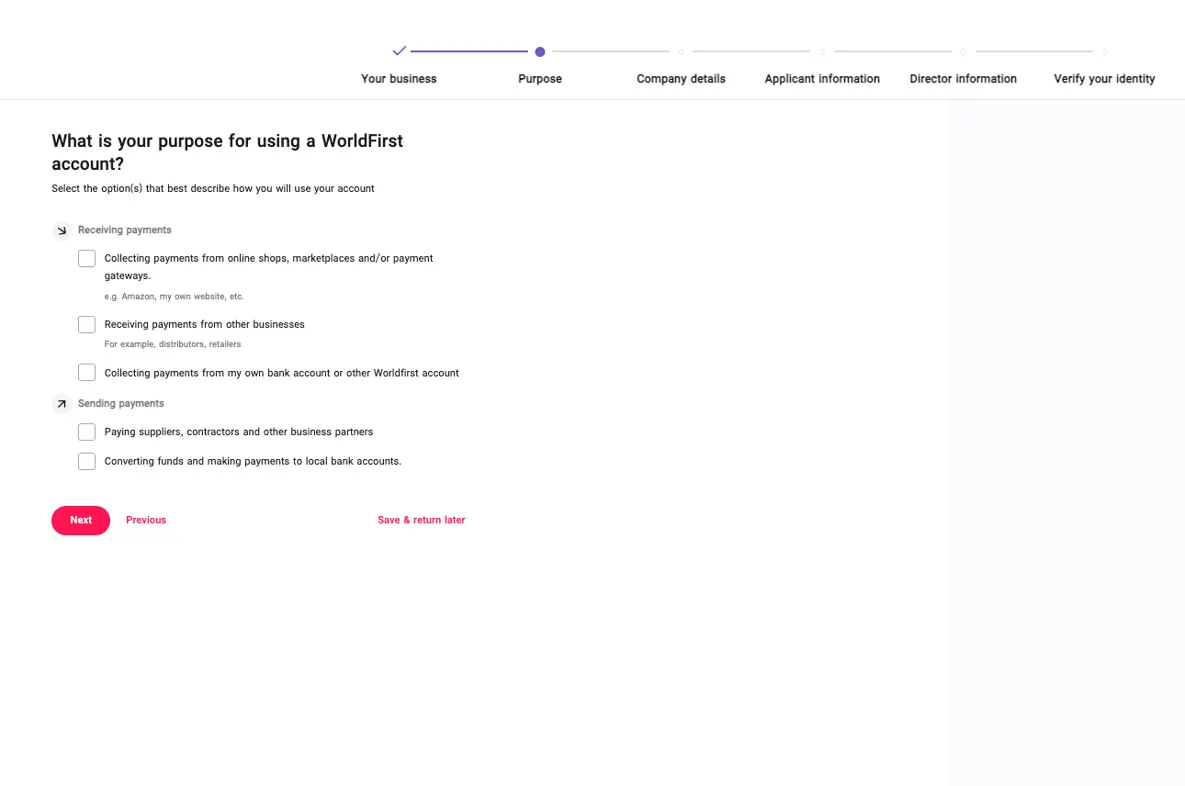
Task: Open the Company details step
Action: coord(681,79)
